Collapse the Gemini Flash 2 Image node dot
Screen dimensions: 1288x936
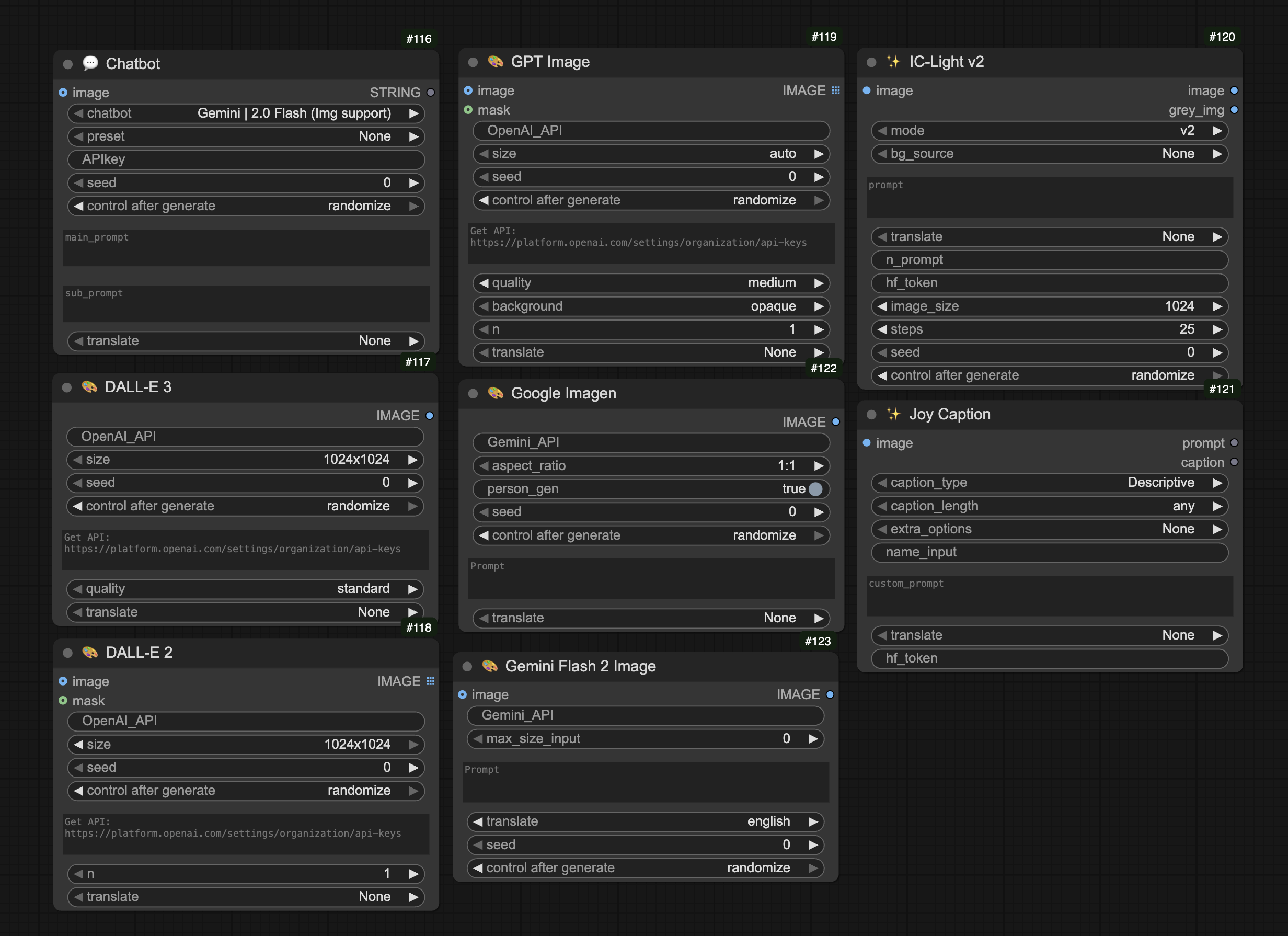(x=467, y=666)
